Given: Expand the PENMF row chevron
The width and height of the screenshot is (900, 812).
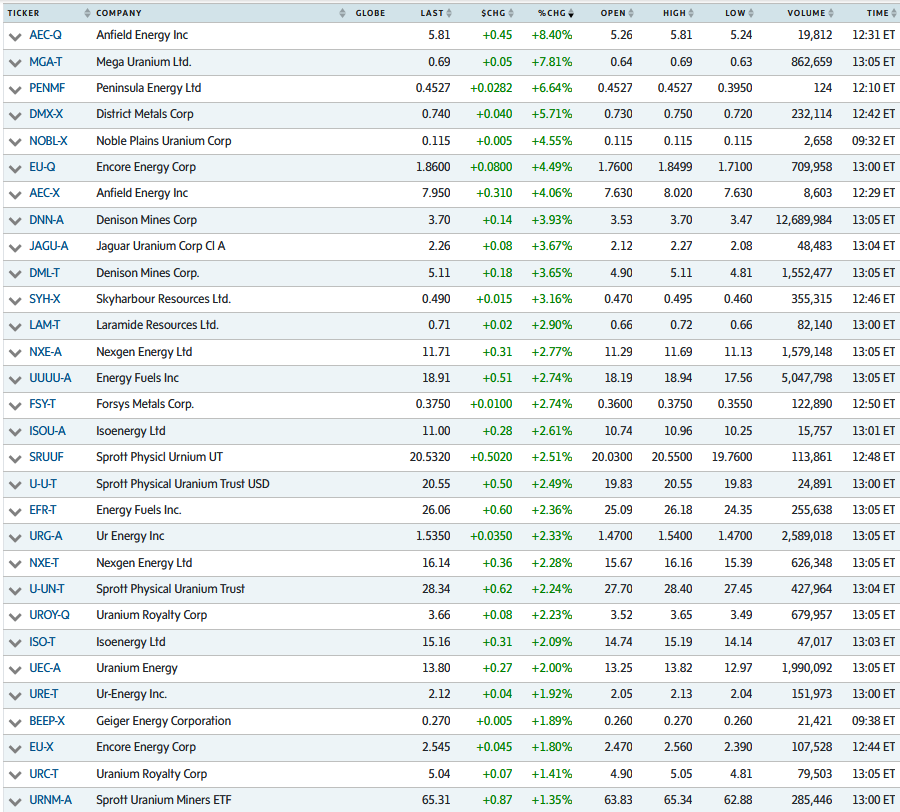Looking at the screenshot, I should click(15, 90).
